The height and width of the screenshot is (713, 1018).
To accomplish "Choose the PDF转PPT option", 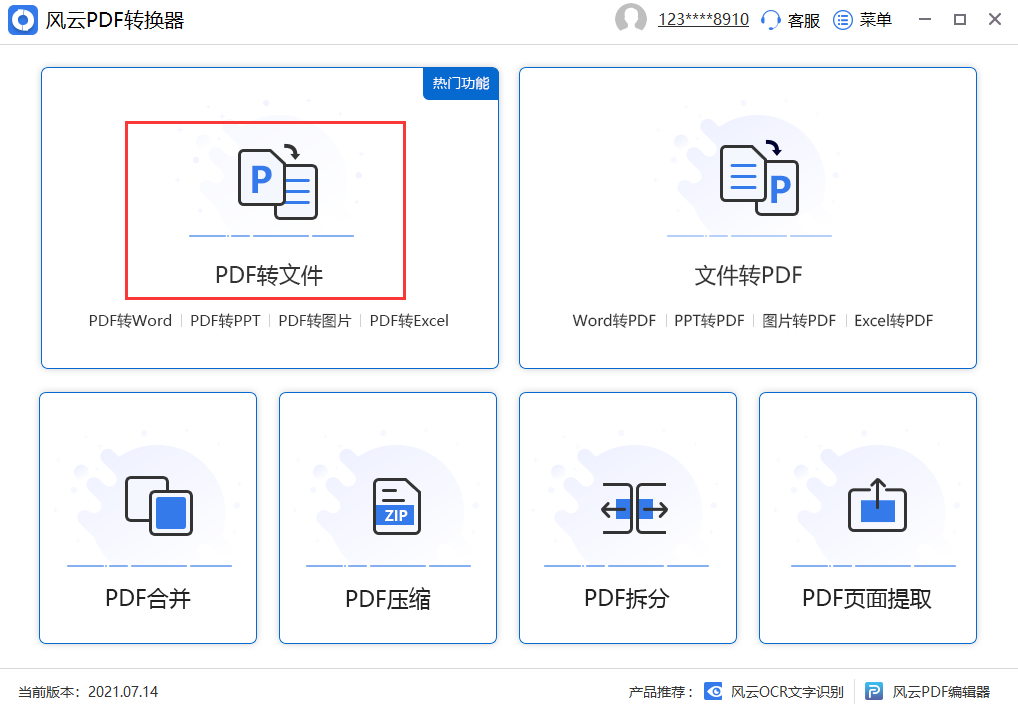I will click(225, 321).
